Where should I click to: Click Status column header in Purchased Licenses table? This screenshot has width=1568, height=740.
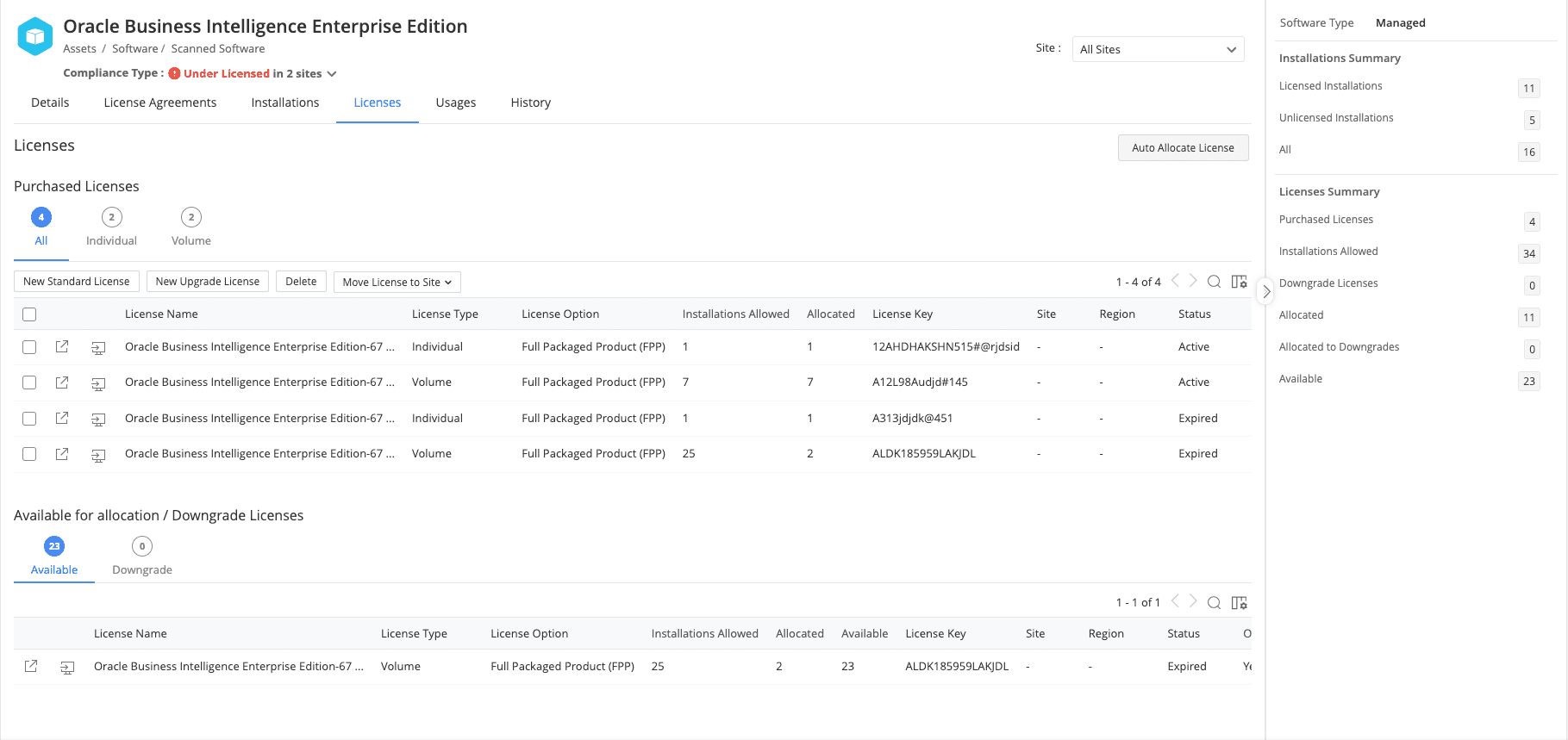coord(1195,314)
